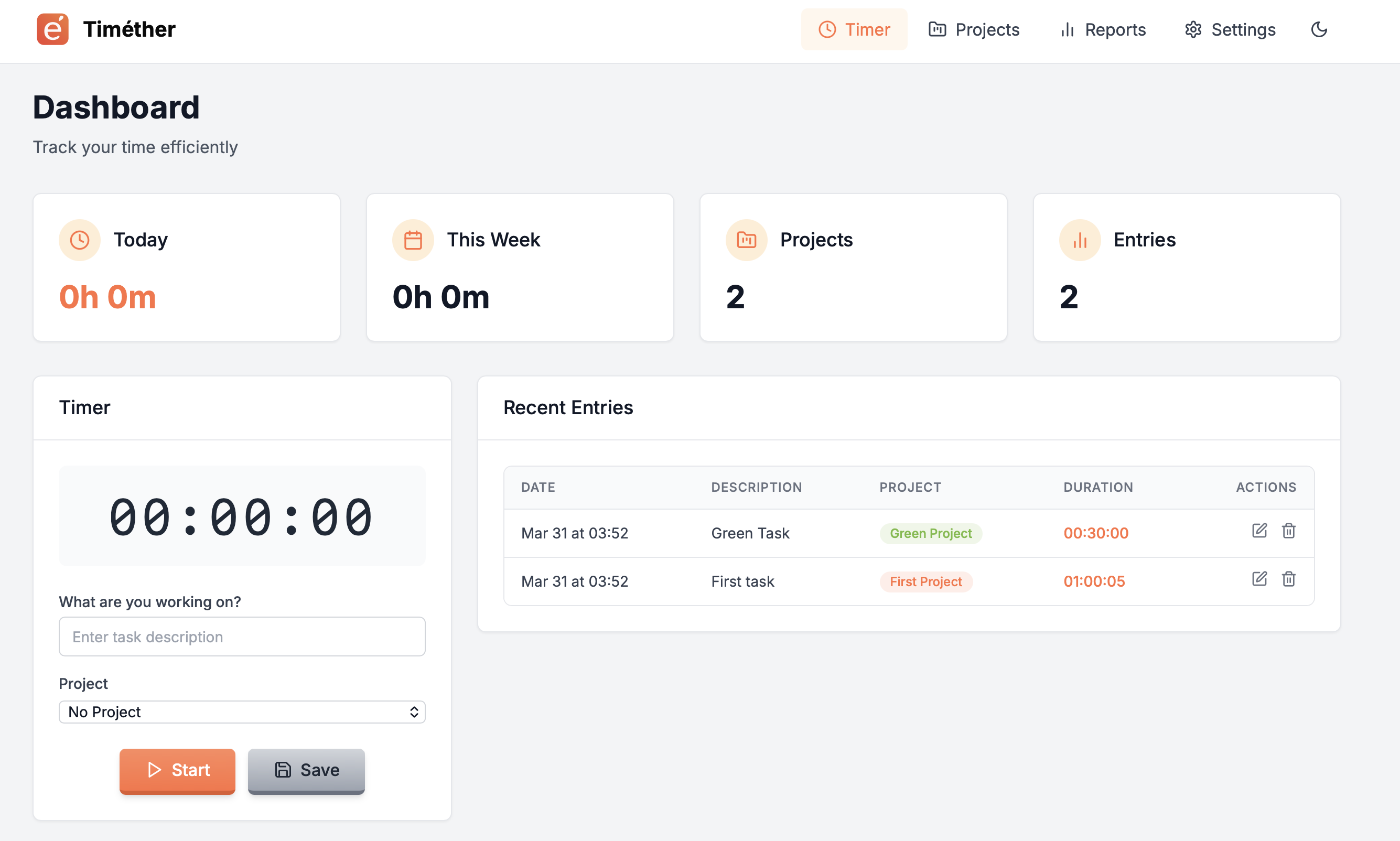Open the Timer tab
The image size is (1400, 841).
854,29
